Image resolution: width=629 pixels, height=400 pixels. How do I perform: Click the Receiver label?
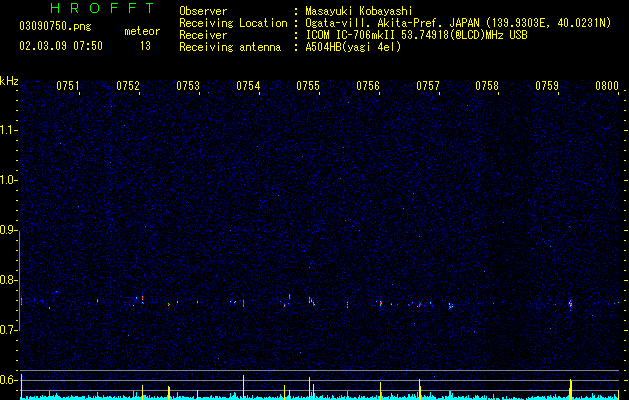[203, 35]
